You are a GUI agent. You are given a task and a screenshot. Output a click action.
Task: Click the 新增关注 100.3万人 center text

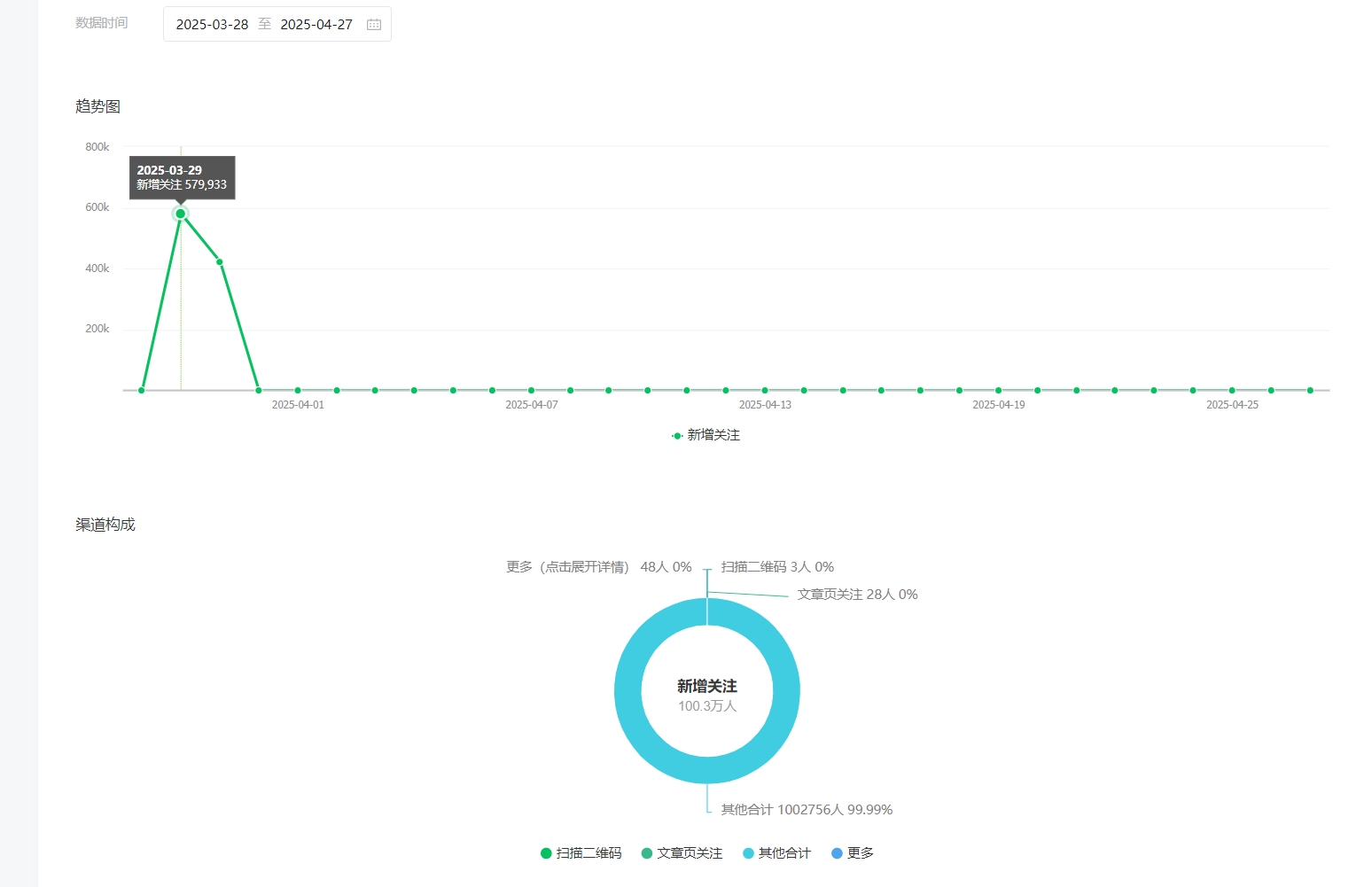[707, 696]
